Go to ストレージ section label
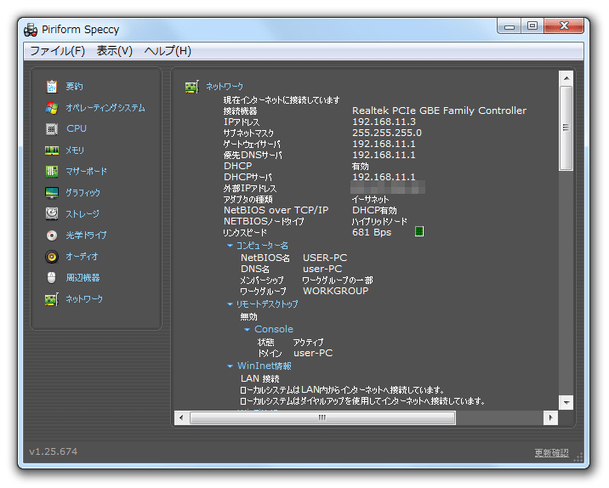Image resolution: width=609 pixels, height=488 pixels. pos(82,214)
